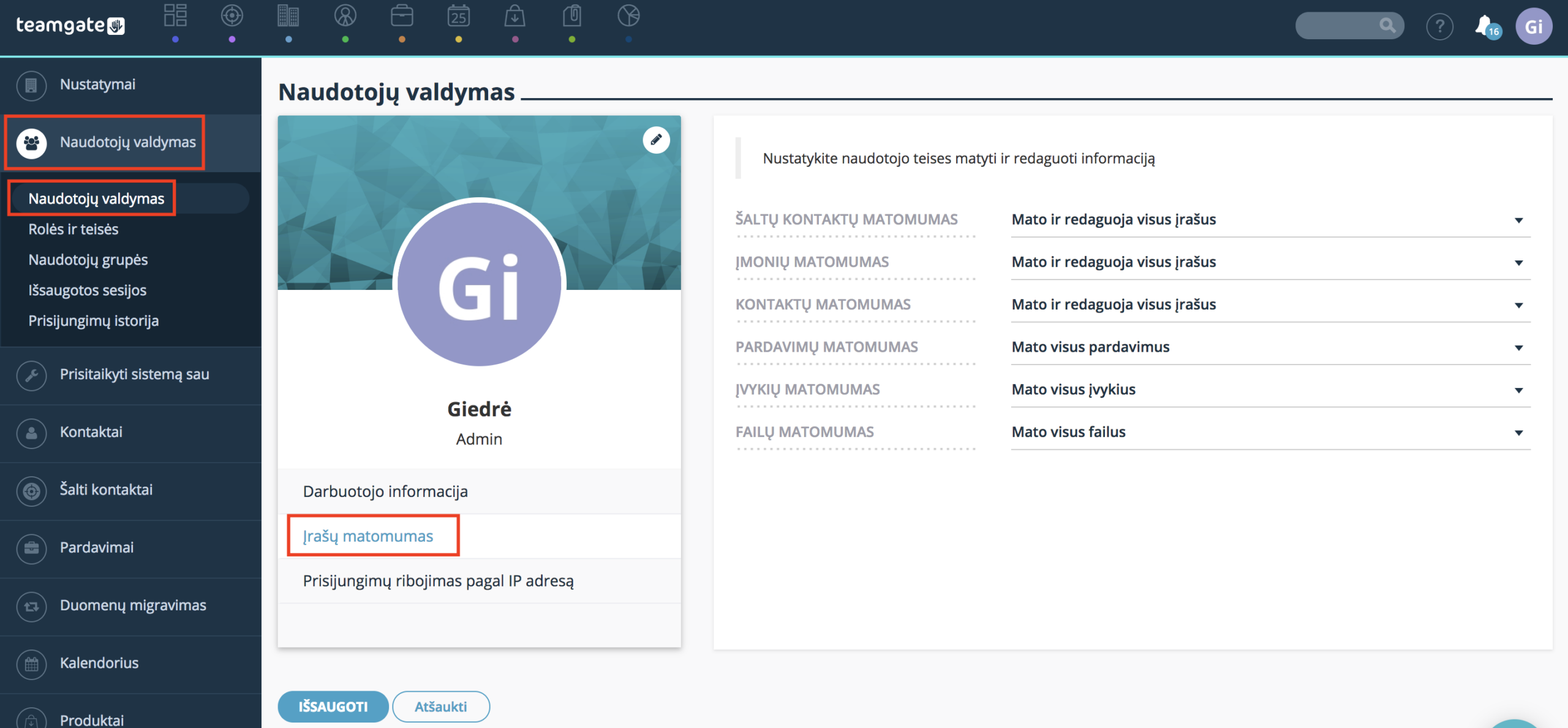Open Pardavimai settings in sidebar
This screenshot has height=728, width=1568.
pyautogui.click(x=130, y=548)
